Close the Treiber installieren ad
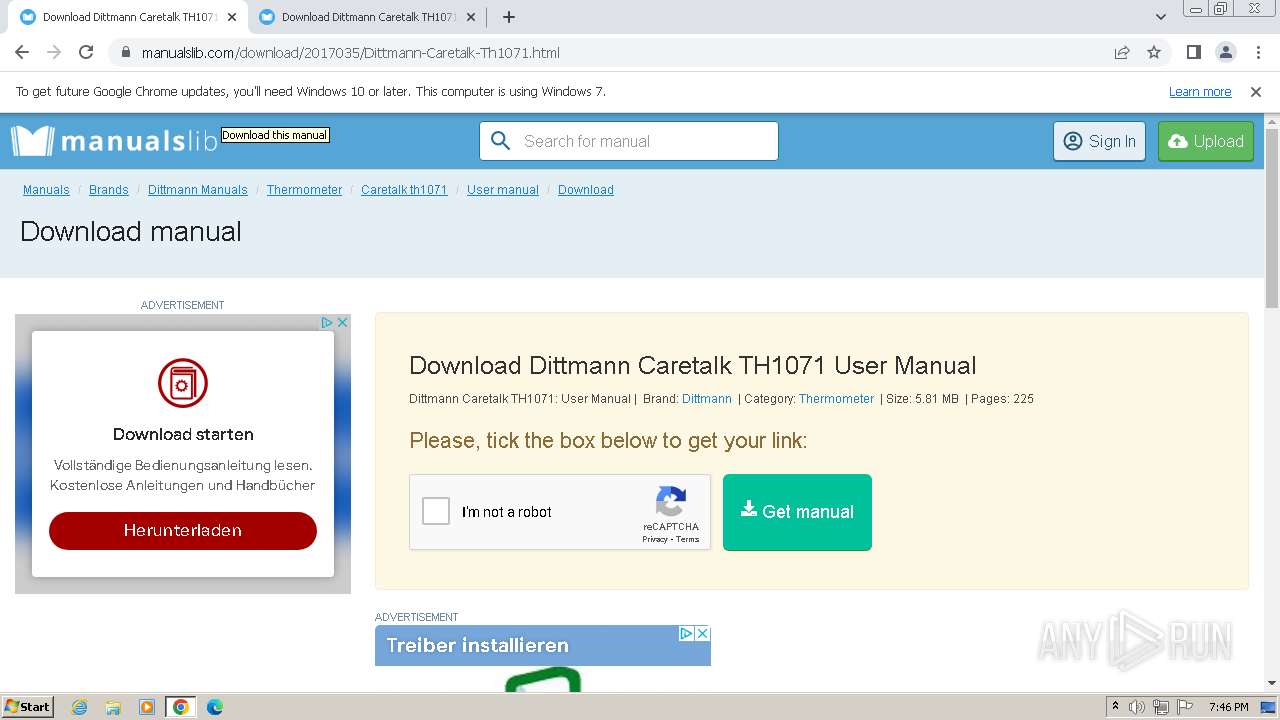The height and width of the screenshot is (720, 1280). (x=703, y=633)
